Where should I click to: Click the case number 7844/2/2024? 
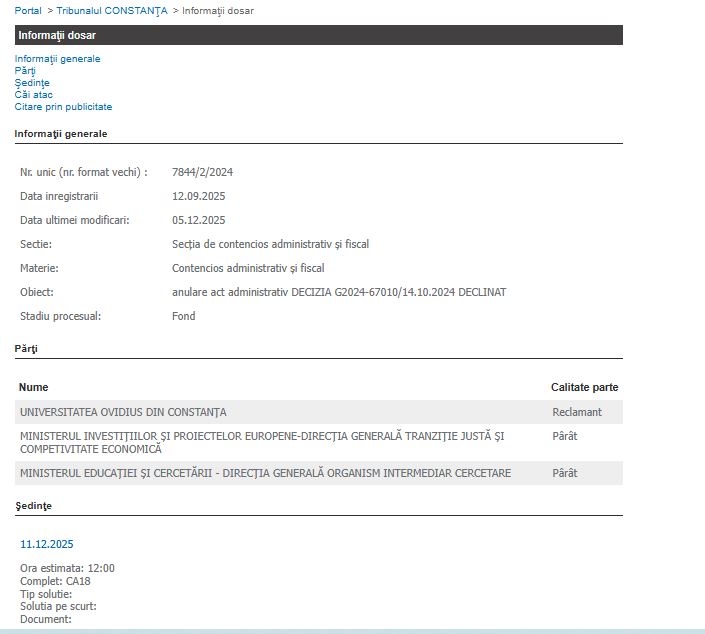[202, 172]
